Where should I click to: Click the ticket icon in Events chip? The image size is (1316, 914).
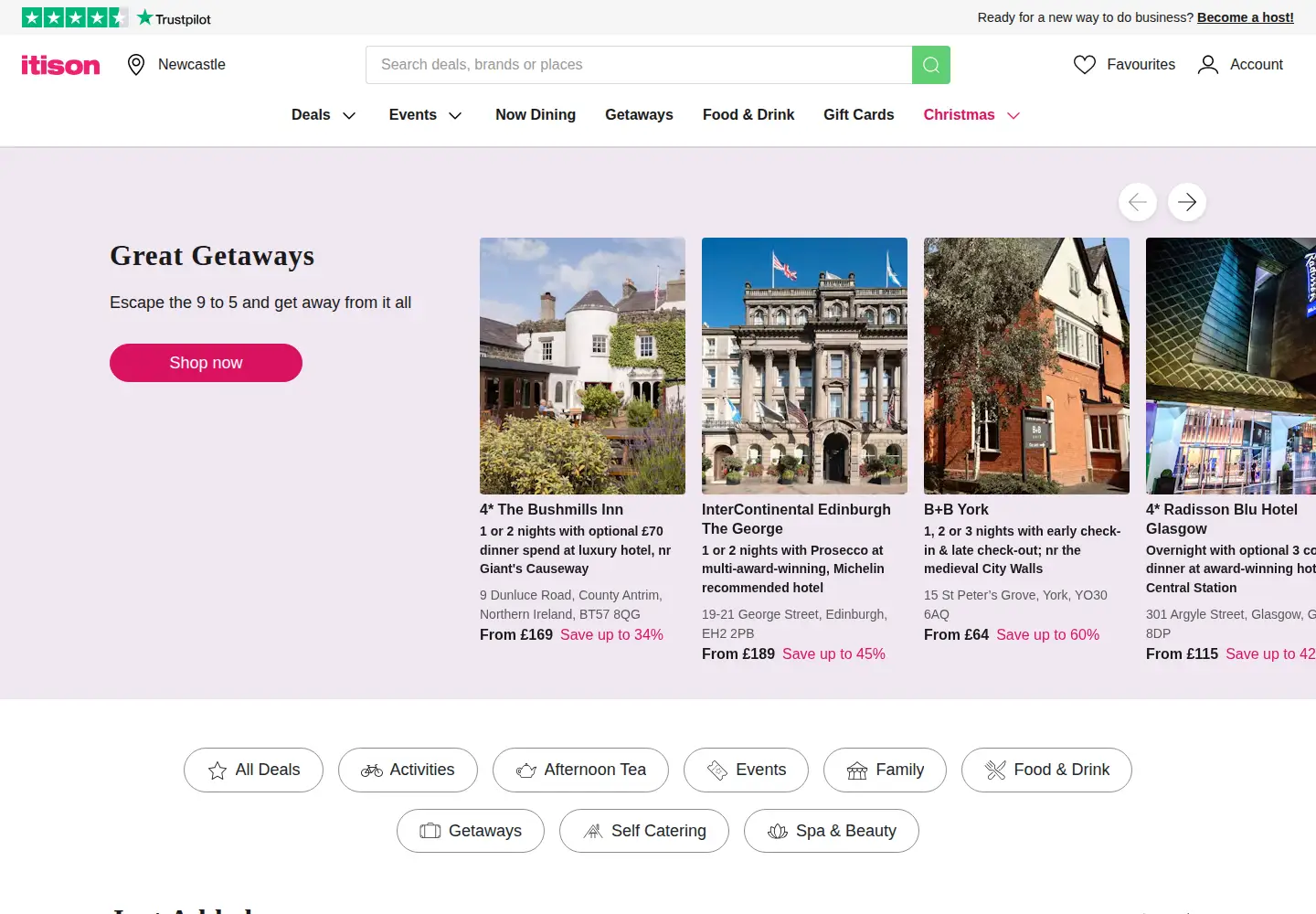pyautogui.click(x=717, y=771)
